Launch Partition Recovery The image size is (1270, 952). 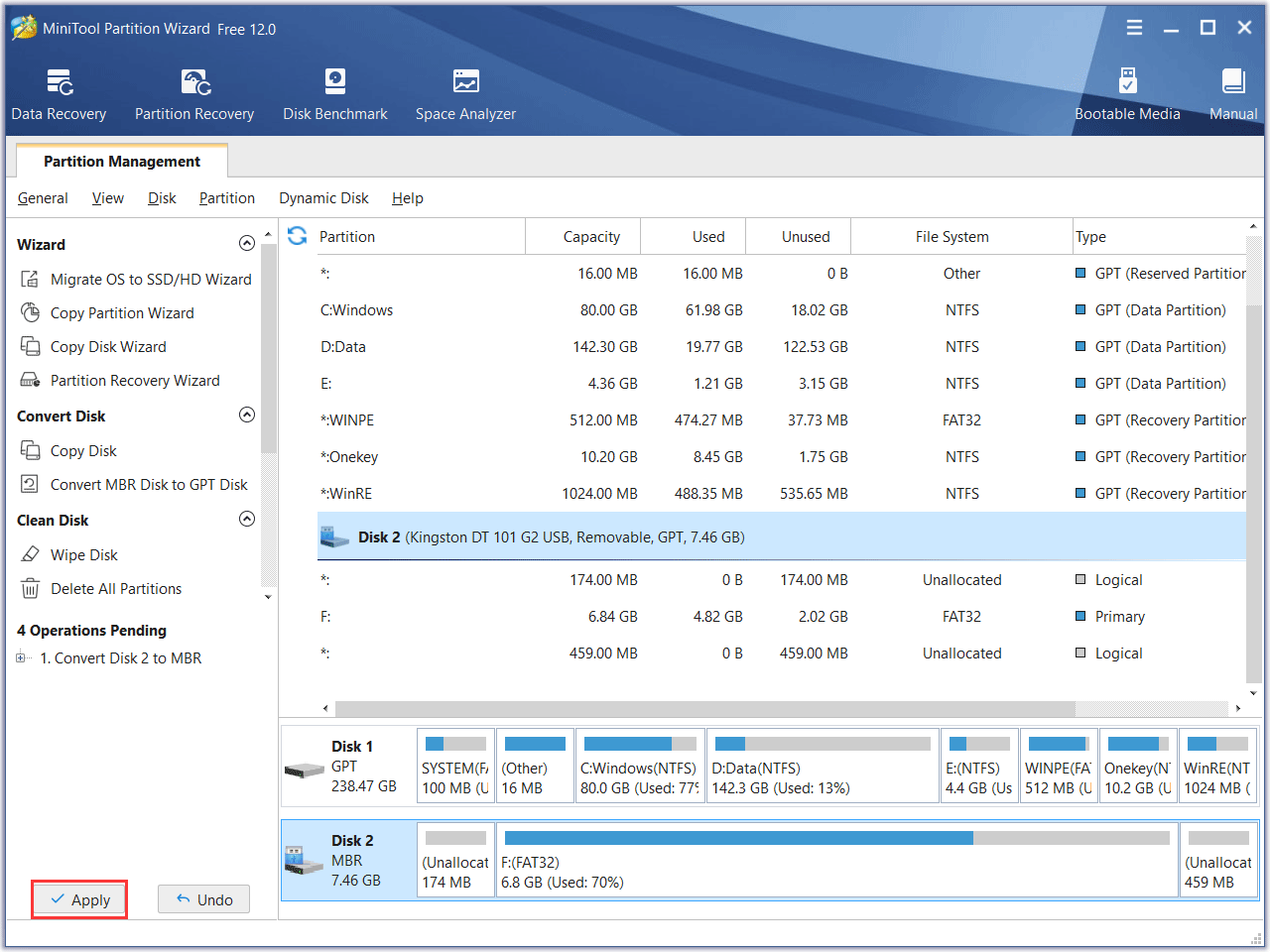[x=194, y=95]
